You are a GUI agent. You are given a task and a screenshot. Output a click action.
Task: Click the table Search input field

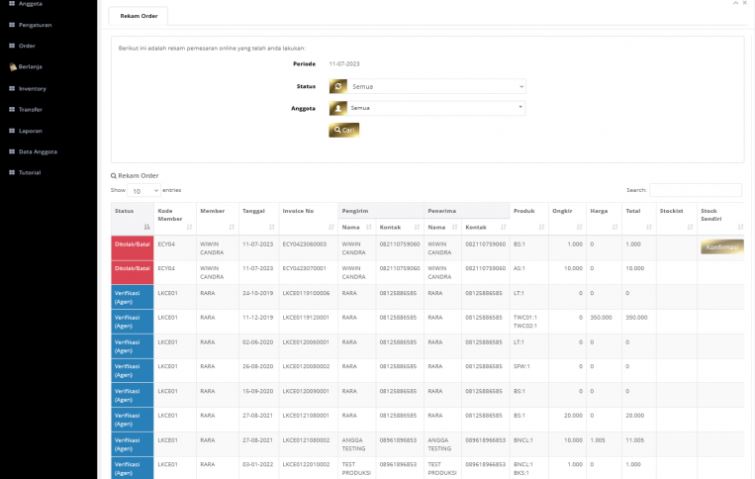tap(695, 190)
